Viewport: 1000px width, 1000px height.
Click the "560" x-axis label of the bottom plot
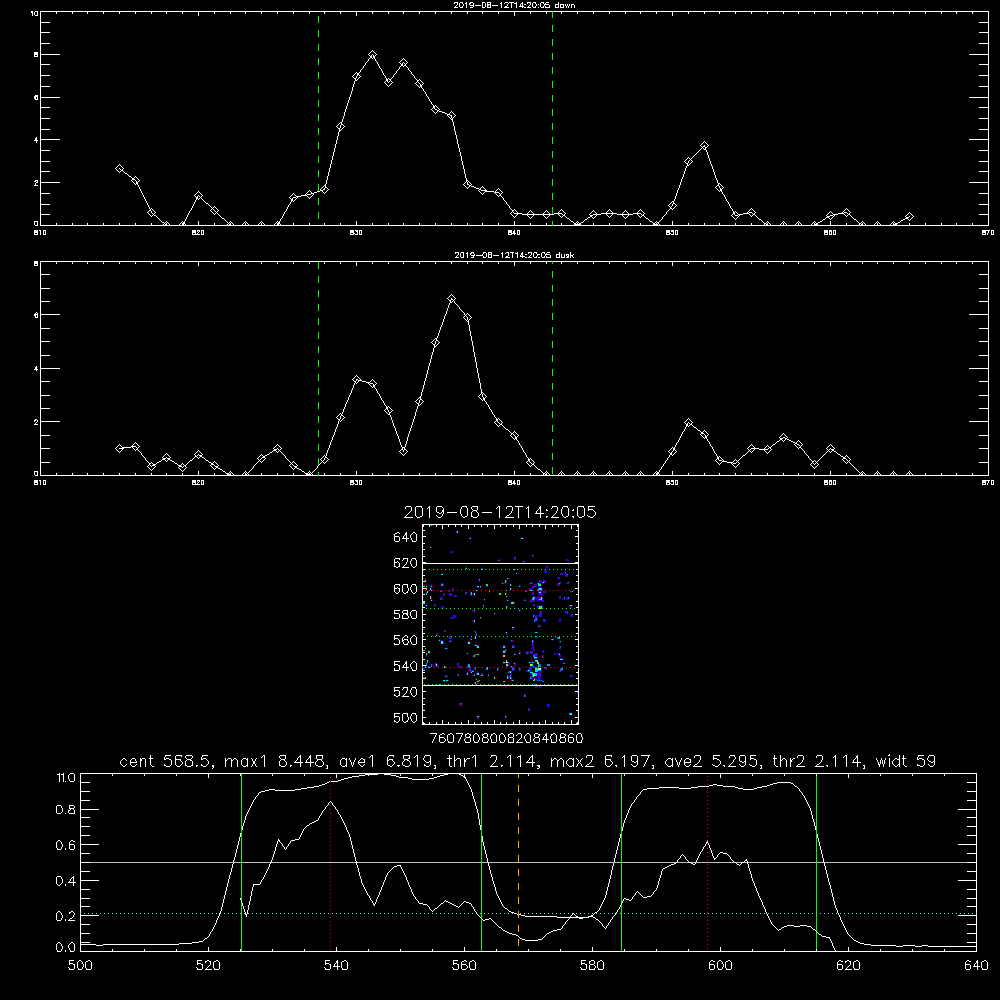click(464, 966)
